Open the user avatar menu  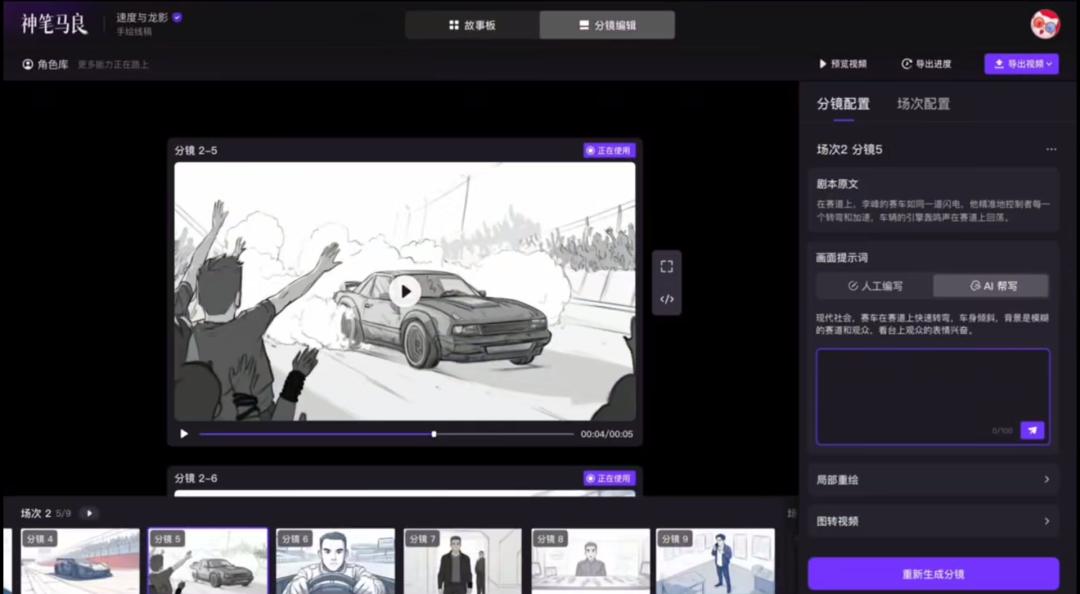[x=1044, y=24]
